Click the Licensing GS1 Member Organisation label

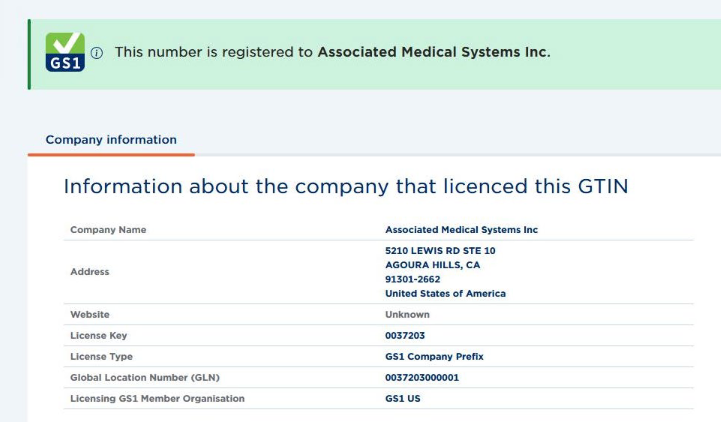click(157, 399)
